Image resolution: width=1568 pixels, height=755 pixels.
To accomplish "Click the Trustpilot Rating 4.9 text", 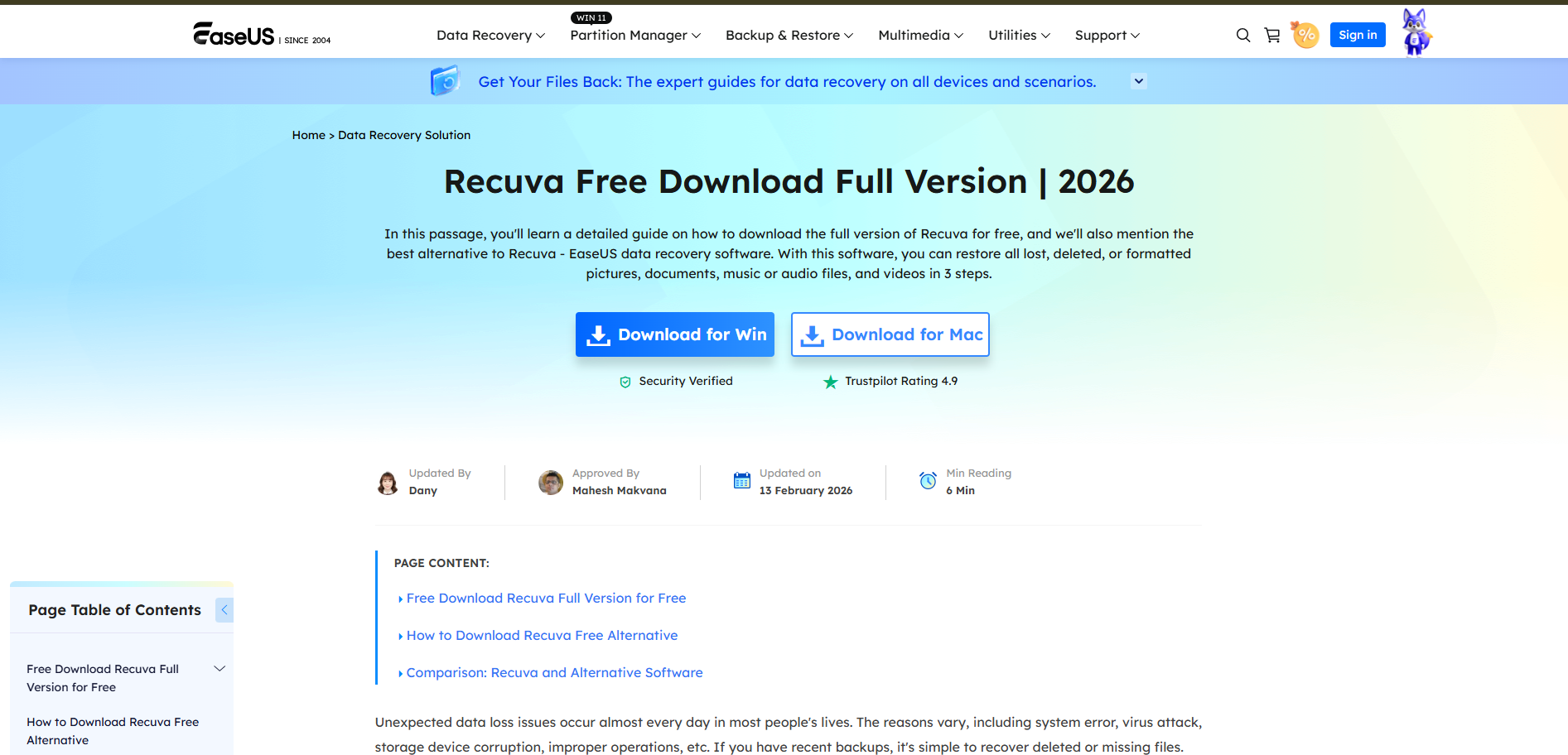I will click(x=901, y=381).
